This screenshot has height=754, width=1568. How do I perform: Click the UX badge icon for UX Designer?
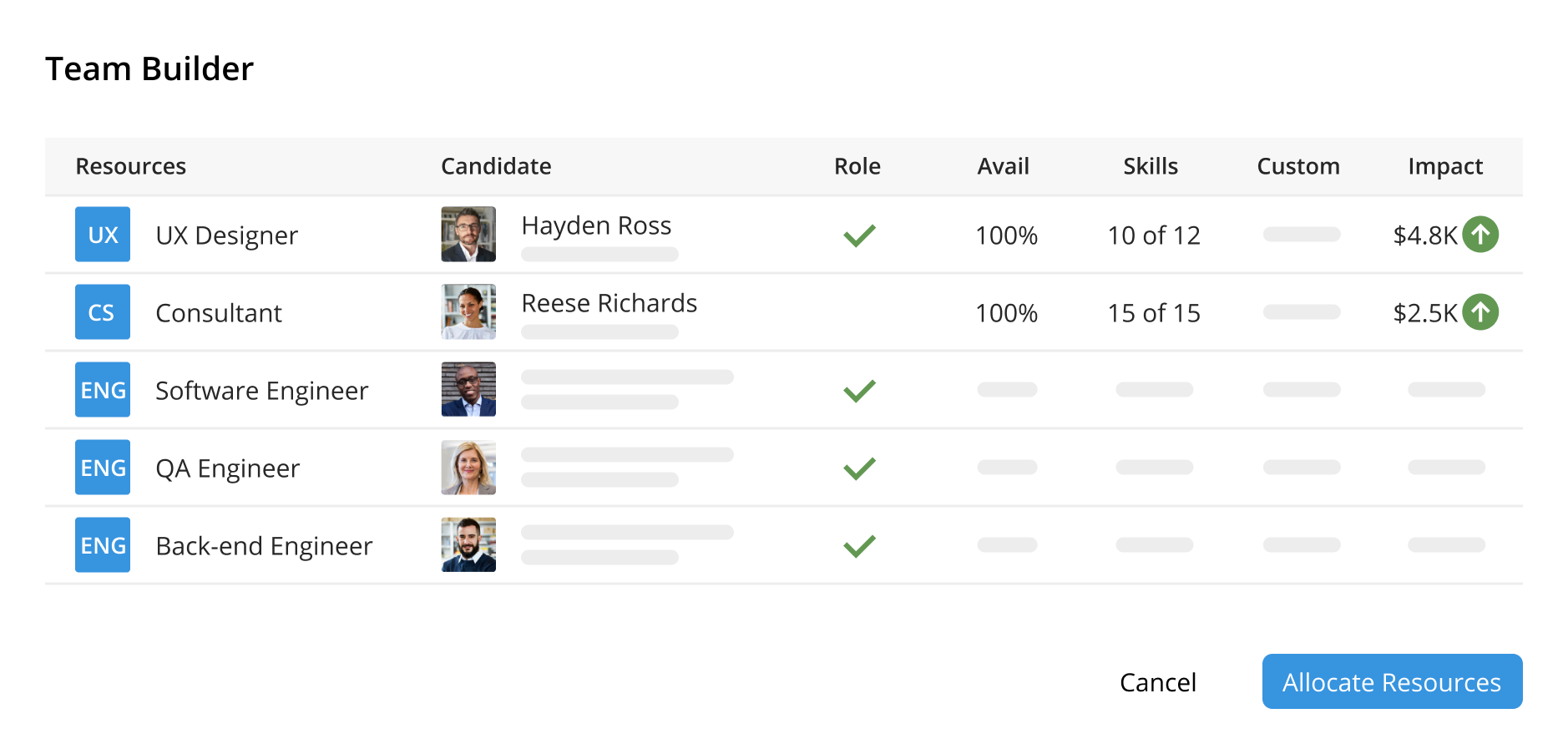coord(102,235)
